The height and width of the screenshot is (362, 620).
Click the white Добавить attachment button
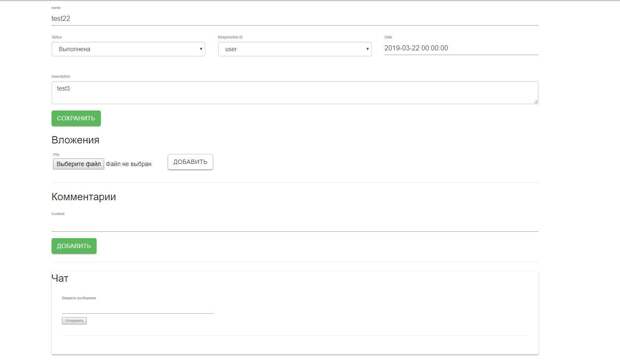click(190, 162)
